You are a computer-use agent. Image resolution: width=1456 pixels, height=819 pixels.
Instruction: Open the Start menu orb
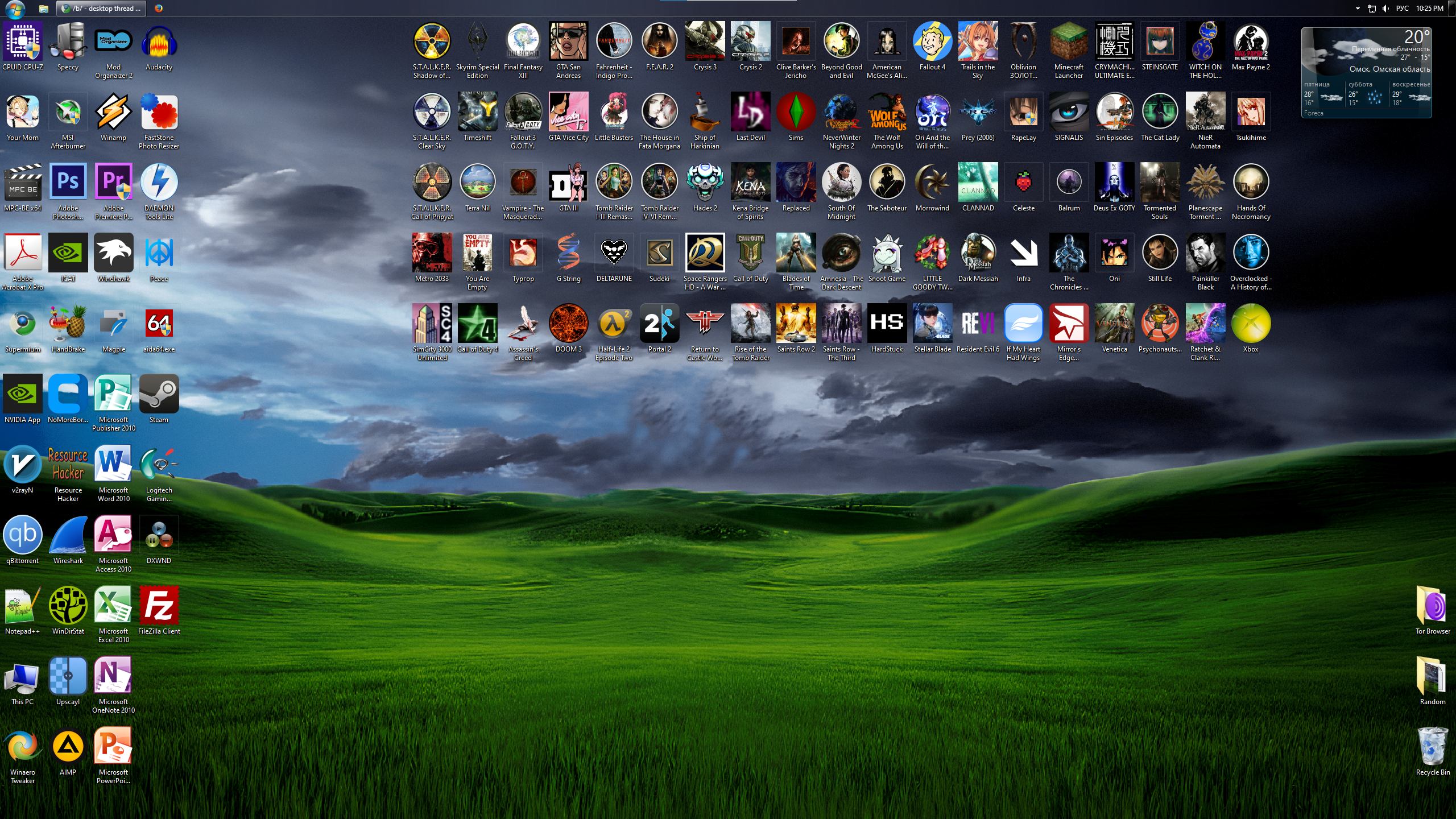(x=15, y=9)
